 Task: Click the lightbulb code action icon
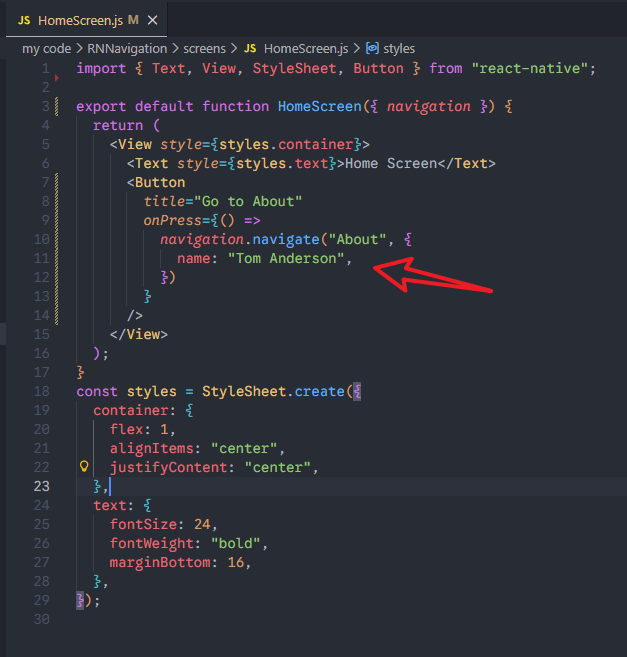coord(84,467)
